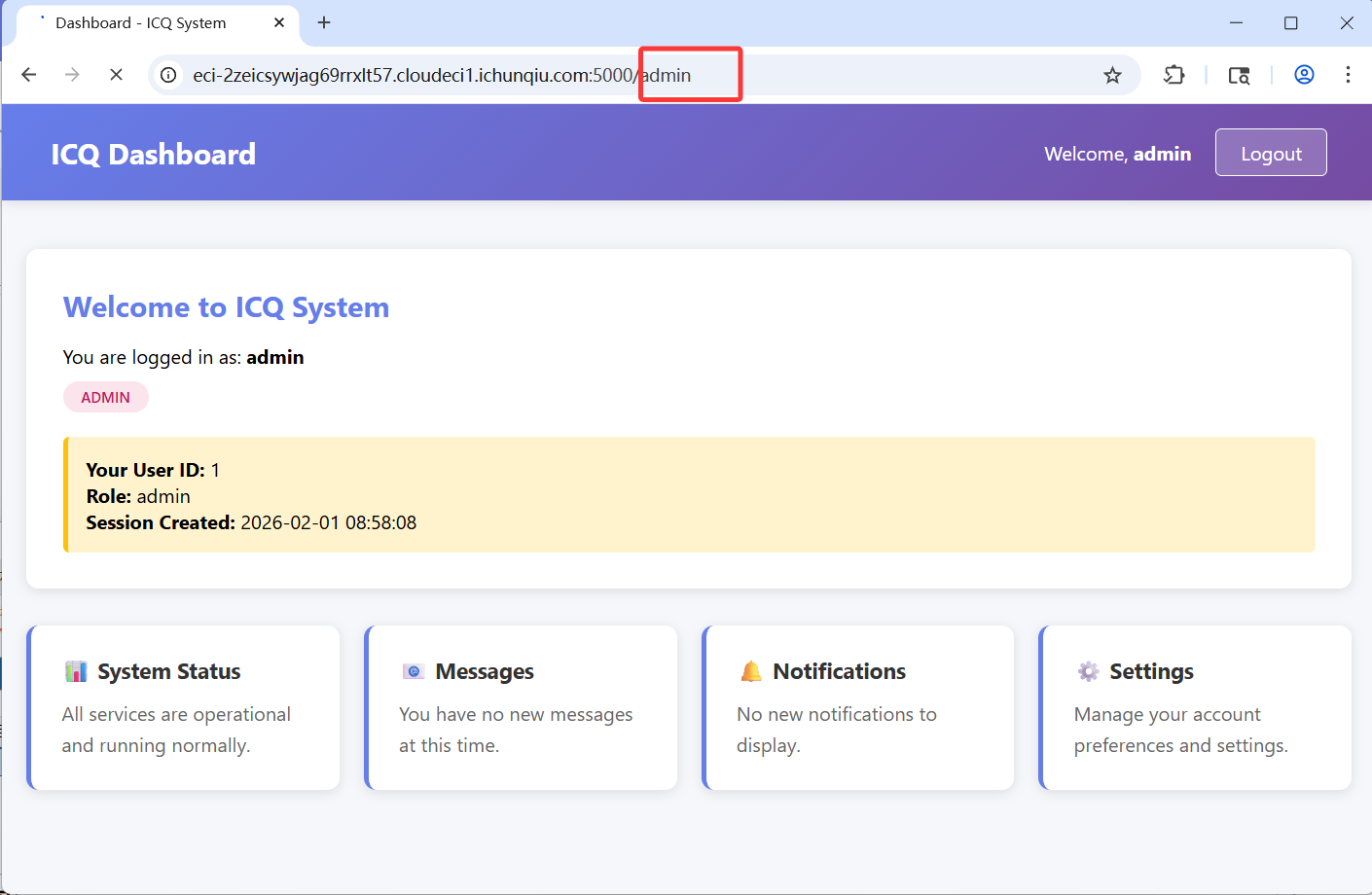The height and width of the screenshot is (895, 1372).
Task: Stop page loading with the X icon
Action: point(116,75)
